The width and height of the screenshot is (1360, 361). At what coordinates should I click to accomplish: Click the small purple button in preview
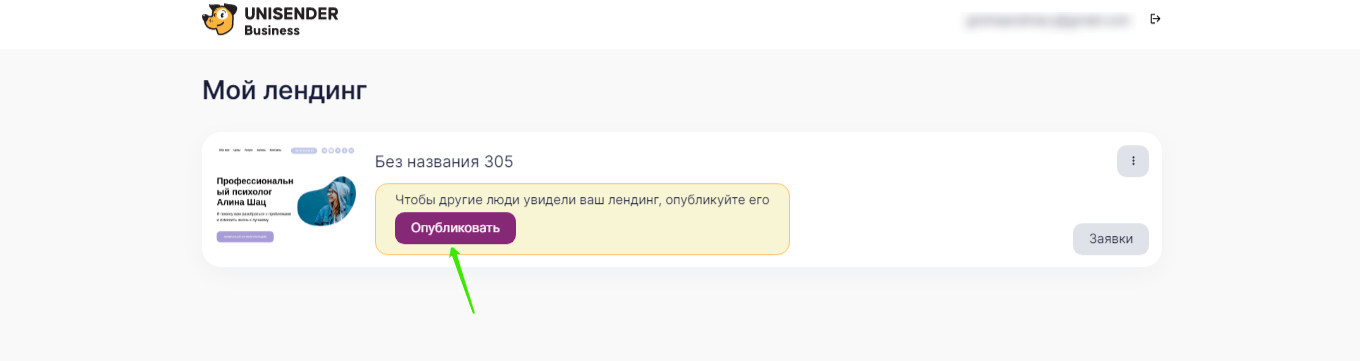tap(245, 237)
